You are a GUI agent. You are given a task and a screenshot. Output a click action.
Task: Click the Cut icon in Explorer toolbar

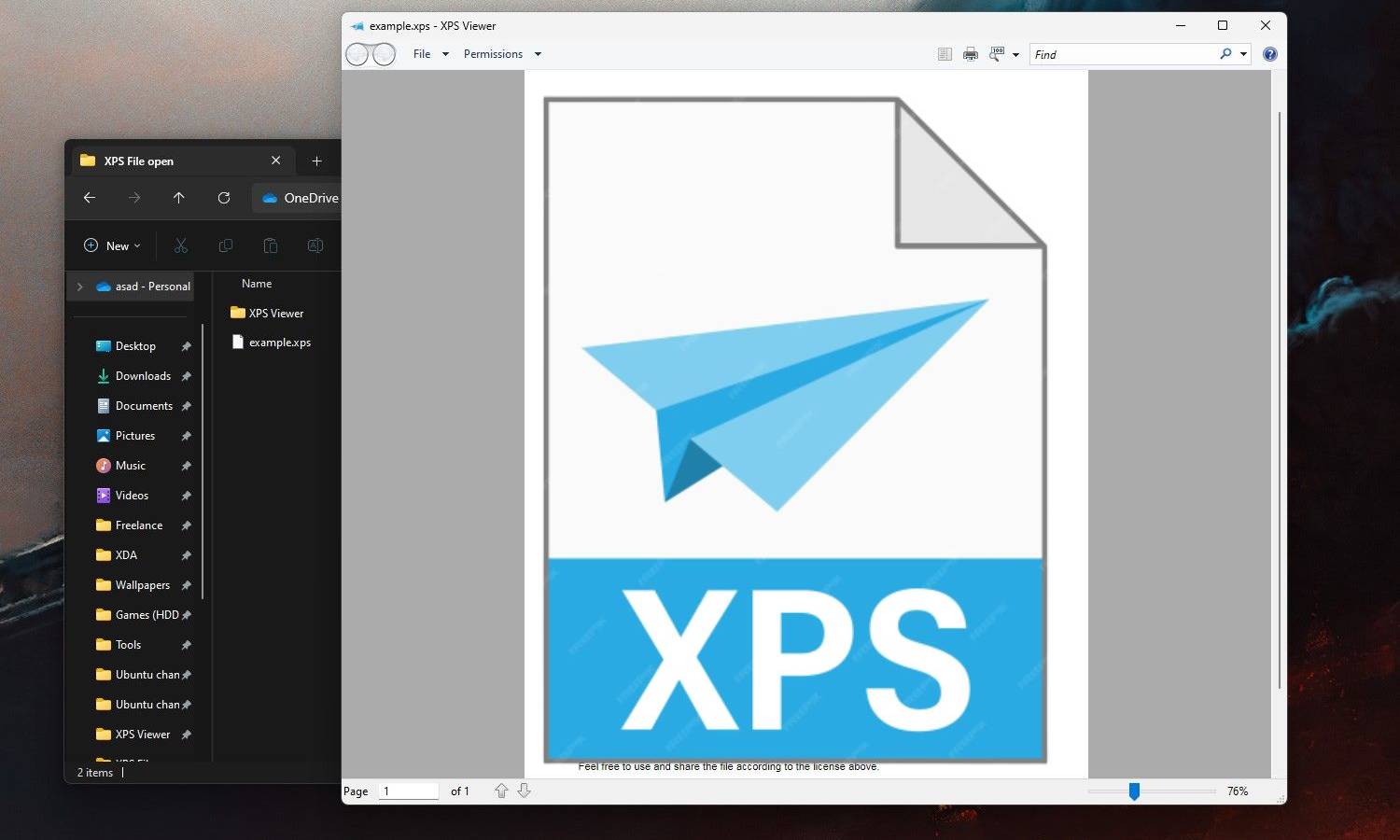pos(181,245)
